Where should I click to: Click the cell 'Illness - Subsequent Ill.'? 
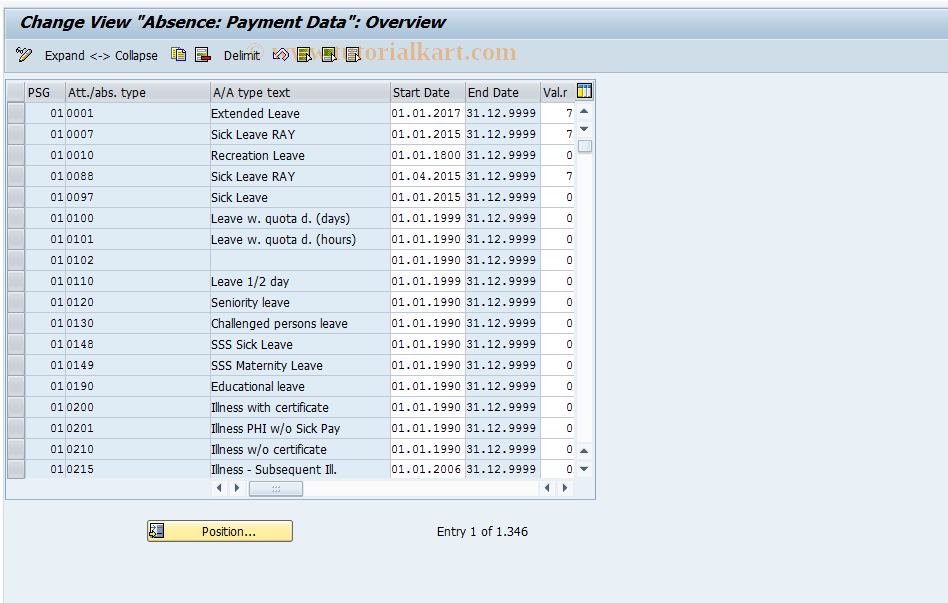point(300,469)
